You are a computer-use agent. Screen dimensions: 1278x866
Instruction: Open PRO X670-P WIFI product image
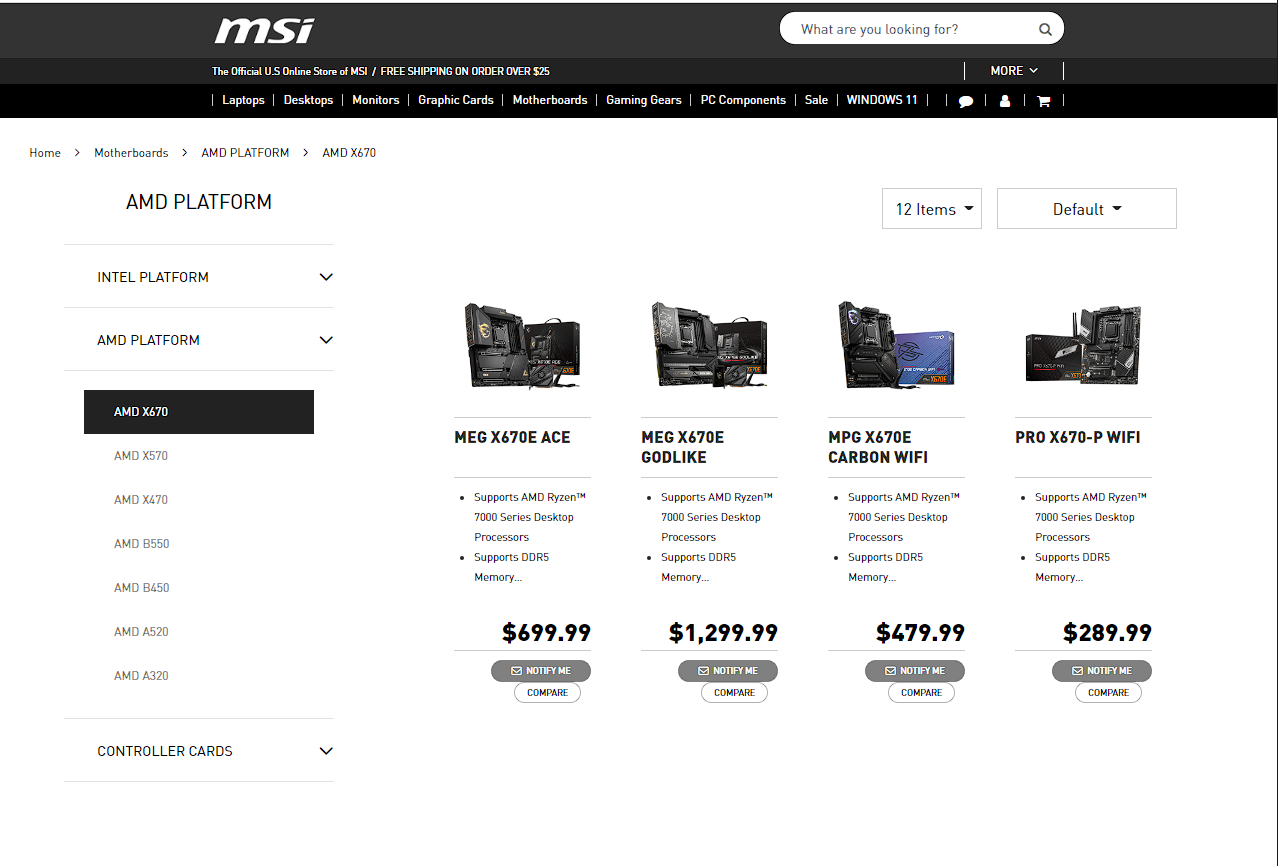click(x=1083, y=348)
